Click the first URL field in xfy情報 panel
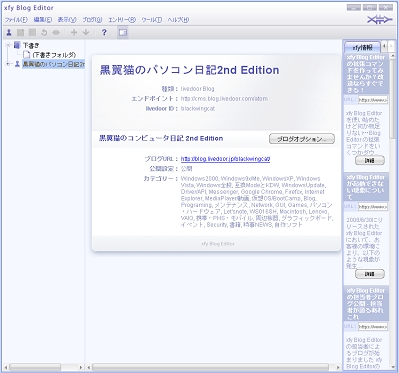This screenshot has height=373, width=399. click(x=373, y=100)
